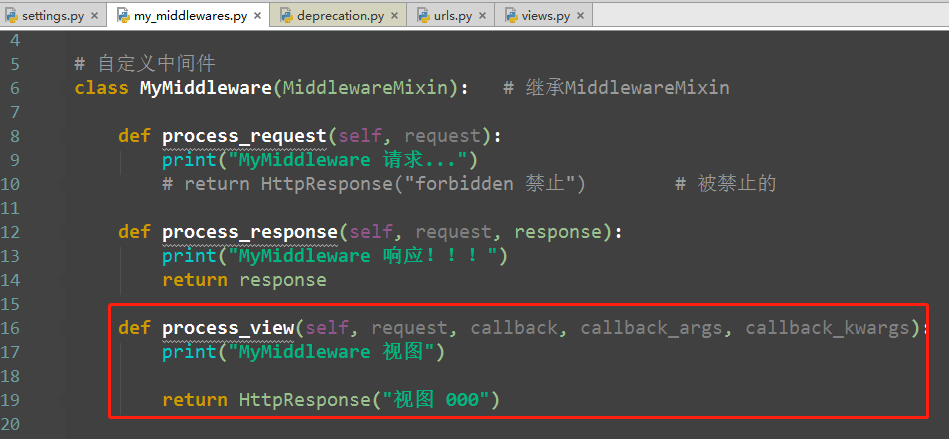Open the views.py tab
Screen dimensions: 949x439
click(545, 15)
